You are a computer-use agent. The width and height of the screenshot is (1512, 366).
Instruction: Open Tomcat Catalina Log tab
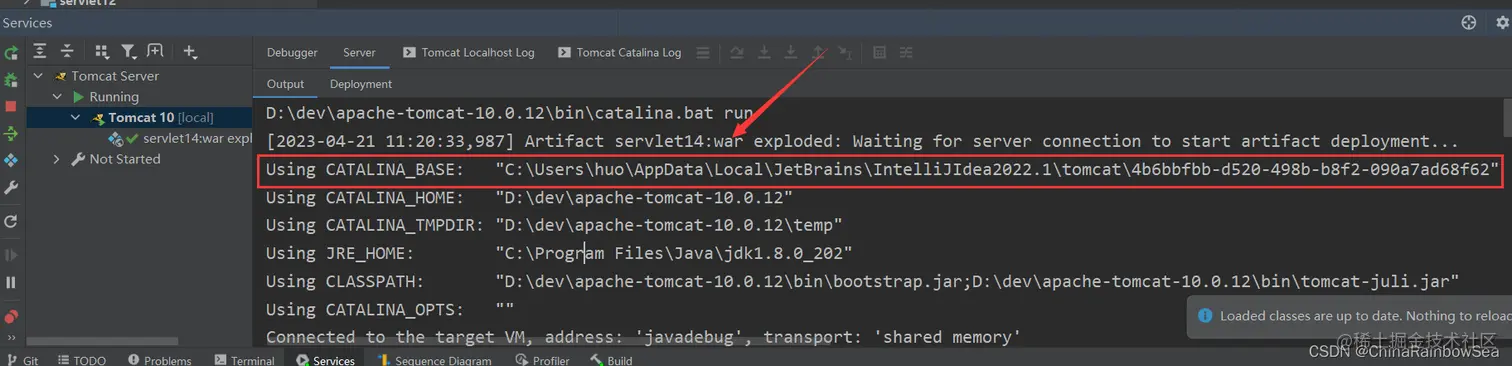click(x=620, y=53)
